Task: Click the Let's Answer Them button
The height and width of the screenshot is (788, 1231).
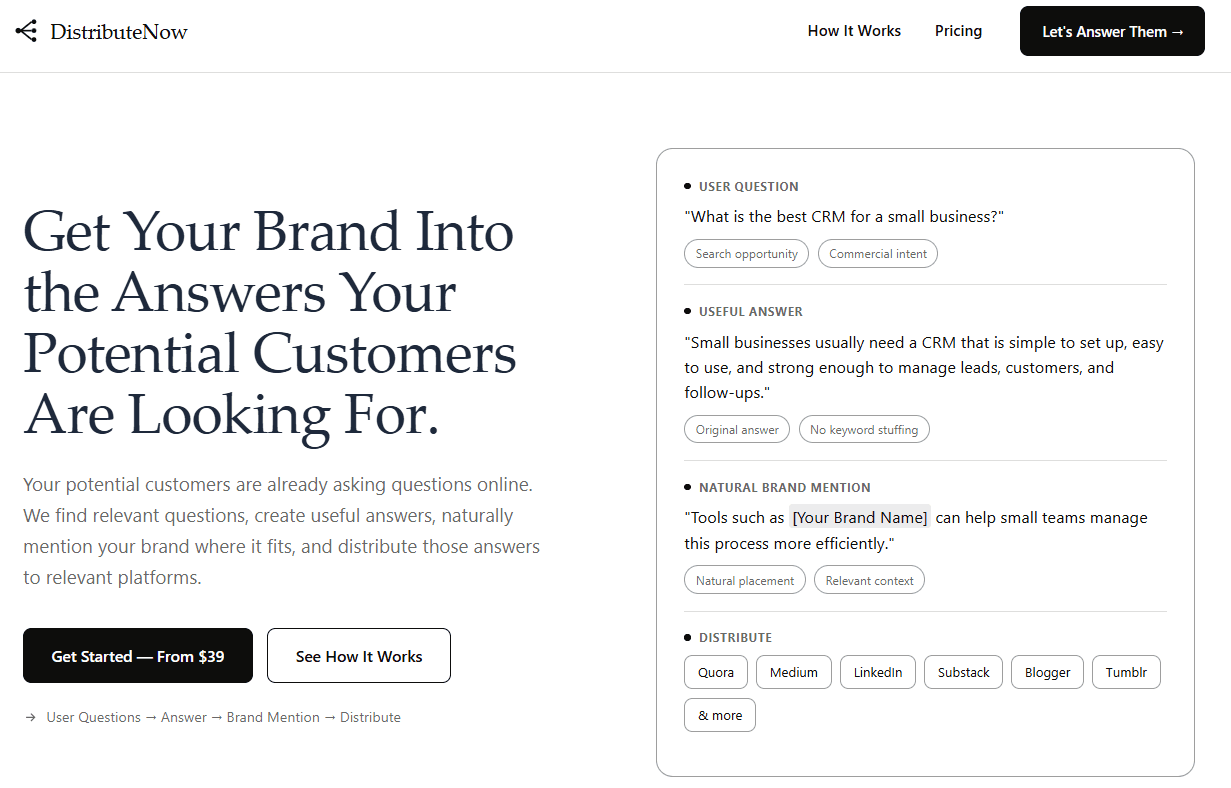Action: pyautogui.click(x=1112, y=31)
